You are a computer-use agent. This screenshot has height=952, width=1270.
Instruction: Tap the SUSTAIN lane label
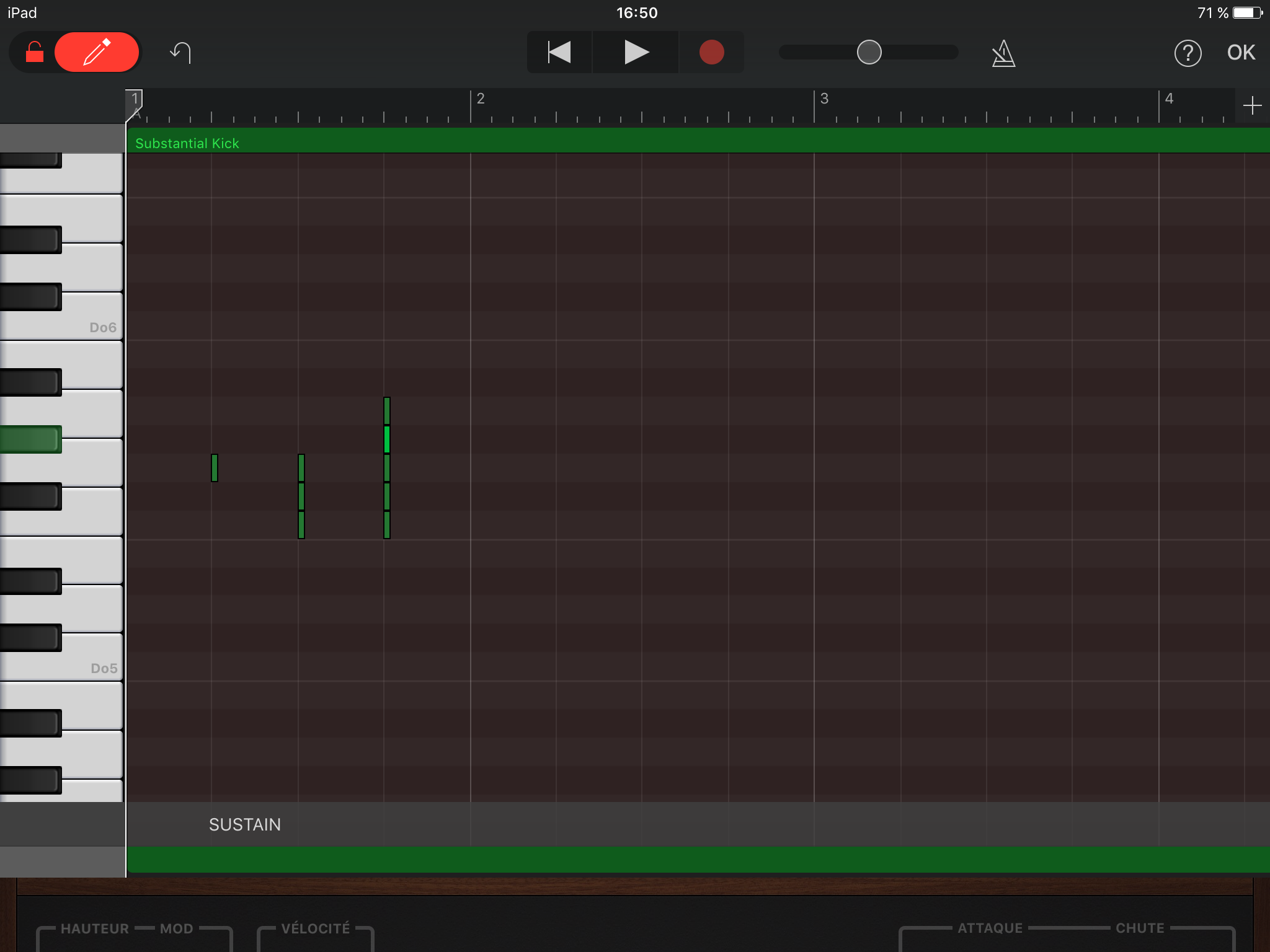click(245, 824)
